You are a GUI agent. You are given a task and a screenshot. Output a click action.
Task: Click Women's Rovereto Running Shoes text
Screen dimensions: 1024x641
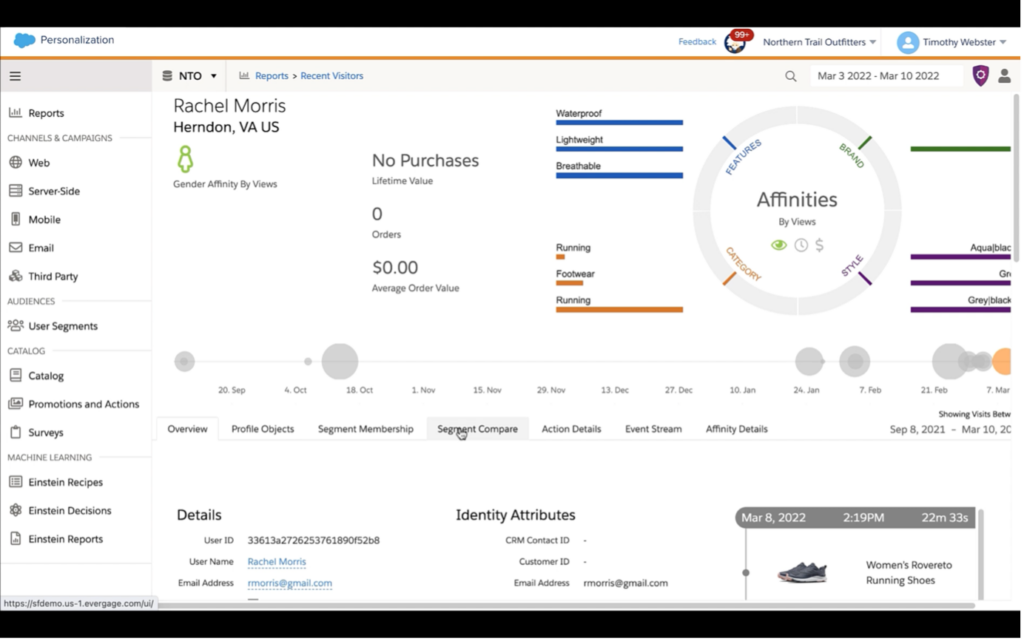coord(908,573)
